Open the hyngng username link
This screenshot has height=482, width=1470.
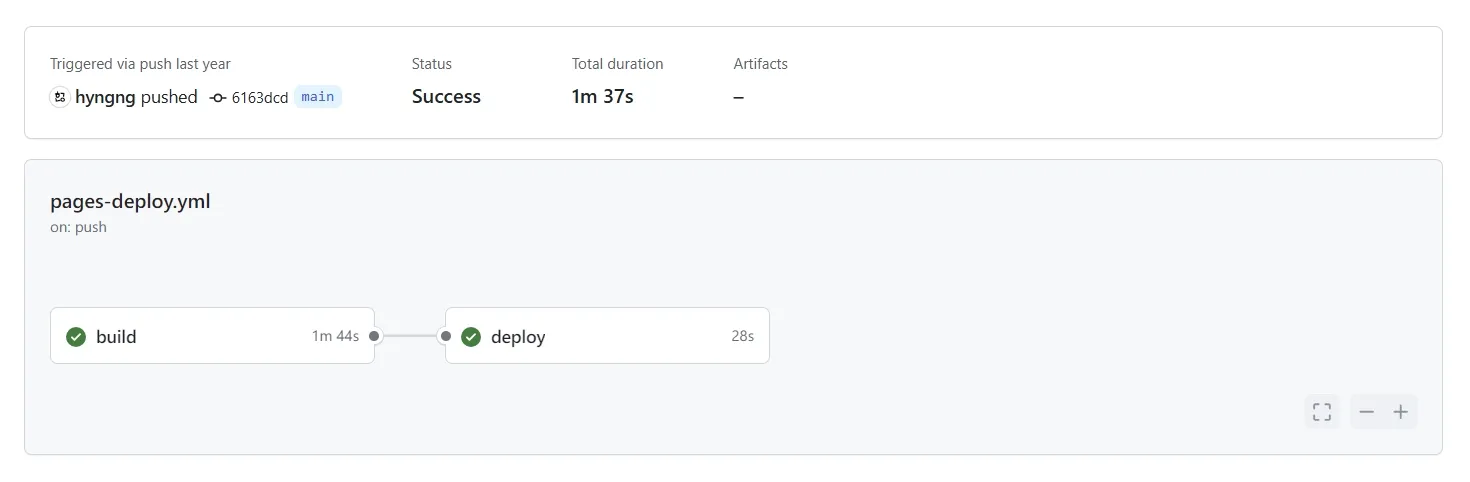[105, 97]
